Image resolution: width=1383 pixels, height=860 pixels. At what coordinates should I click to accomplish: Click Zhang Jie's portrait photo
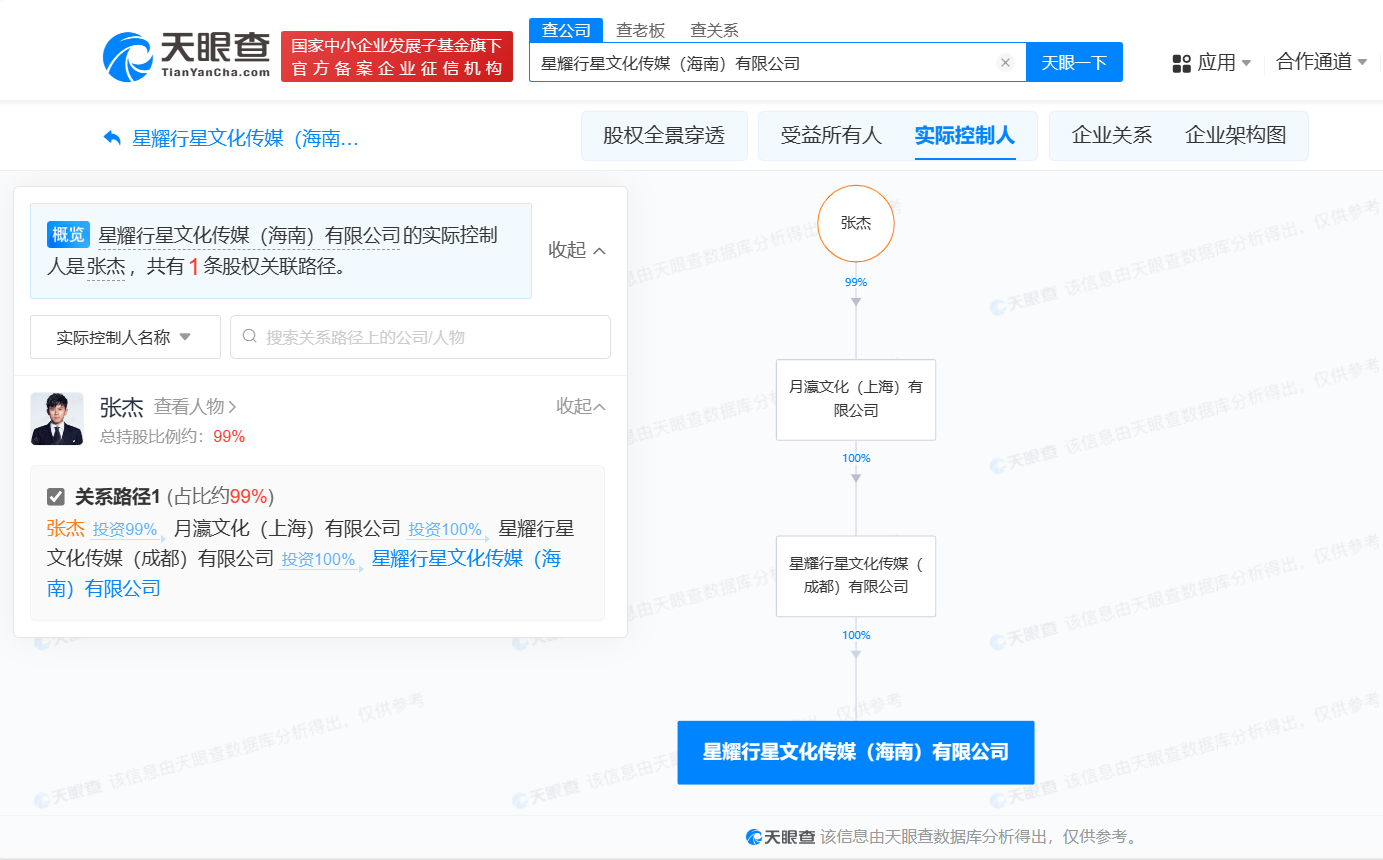click(57, 418)
